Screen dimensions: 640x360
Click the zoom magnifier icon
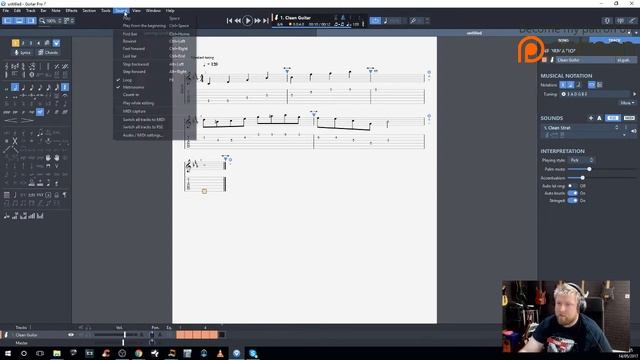point(42,21)
